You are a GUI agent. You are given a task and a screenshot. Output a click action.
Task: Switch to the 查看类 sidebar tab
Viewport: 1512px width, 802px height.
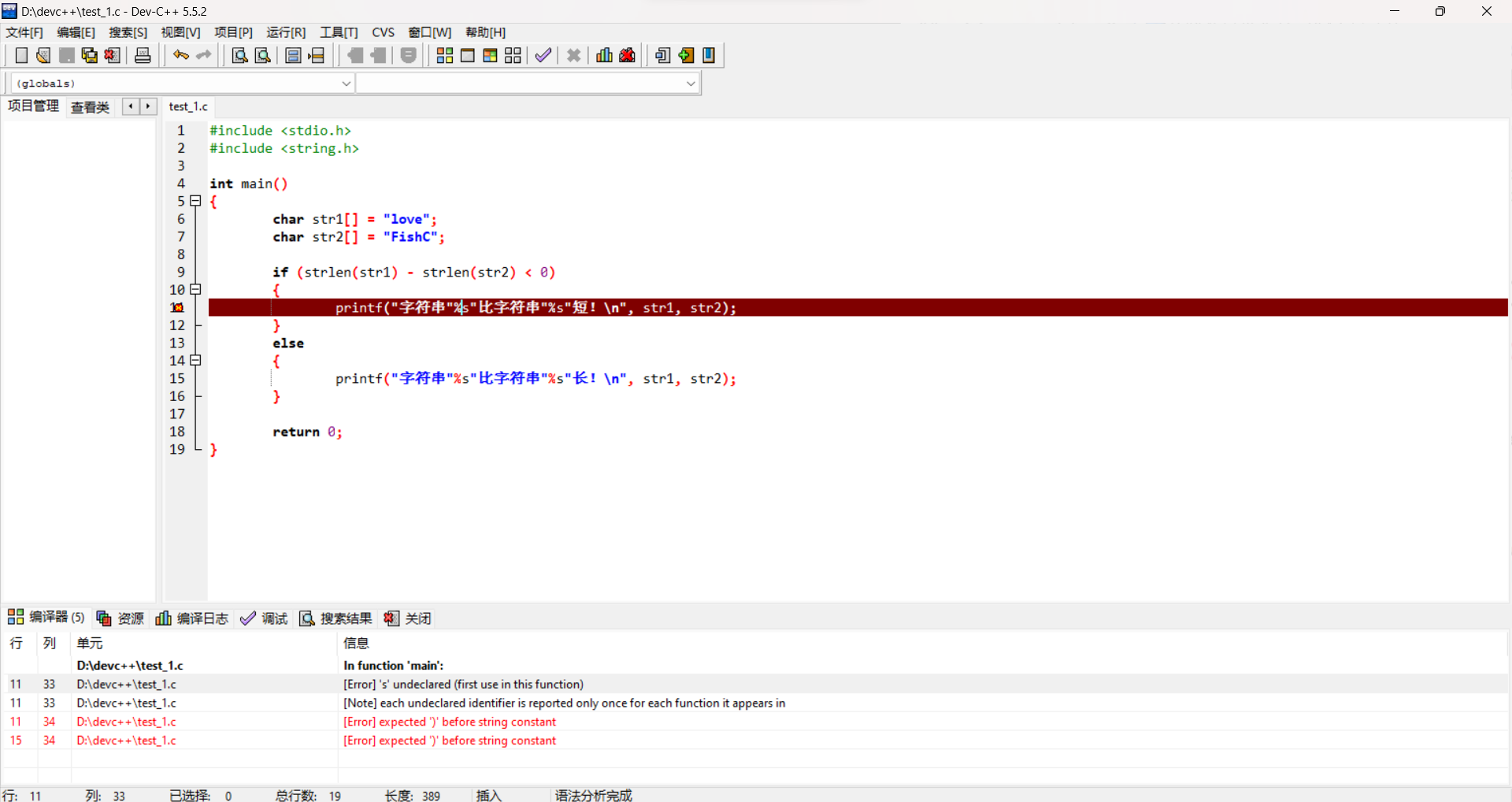(90, 107)
